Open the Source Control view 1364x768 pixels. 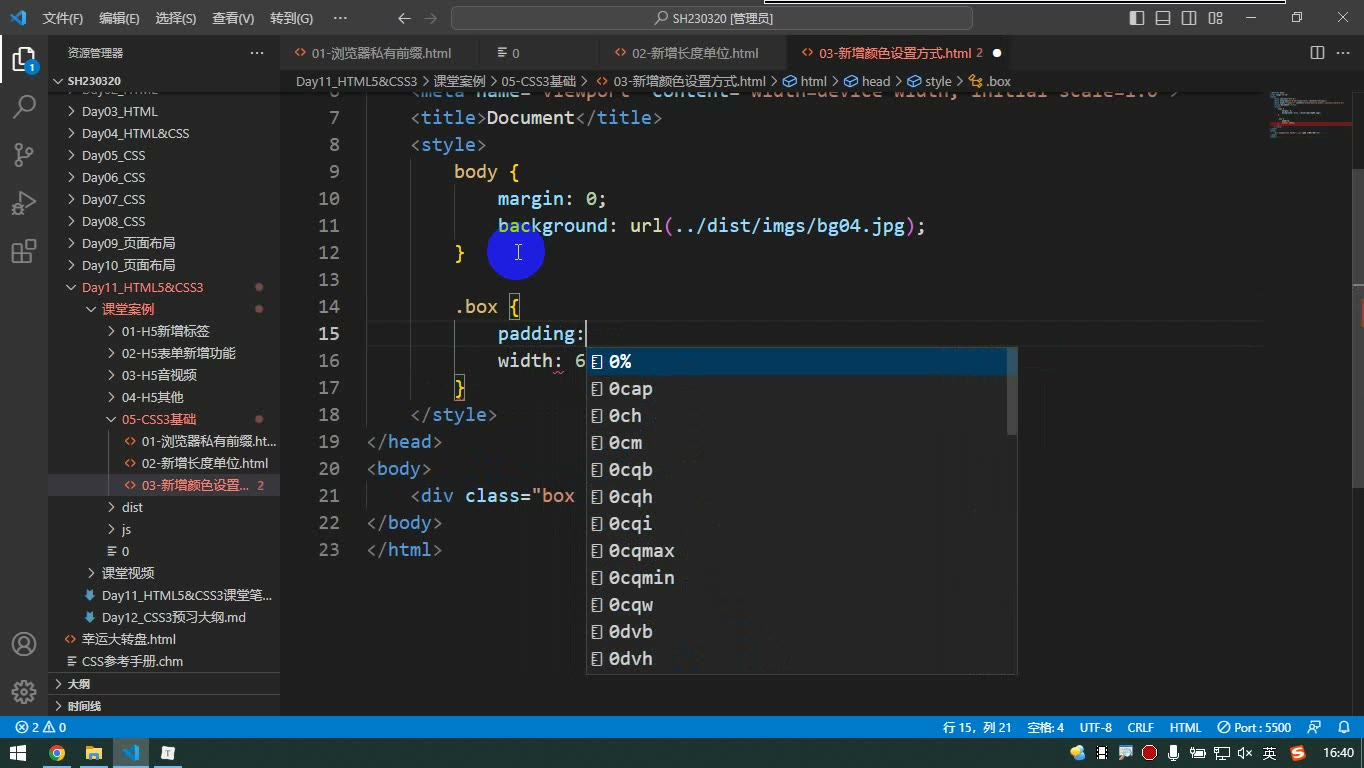24,155
